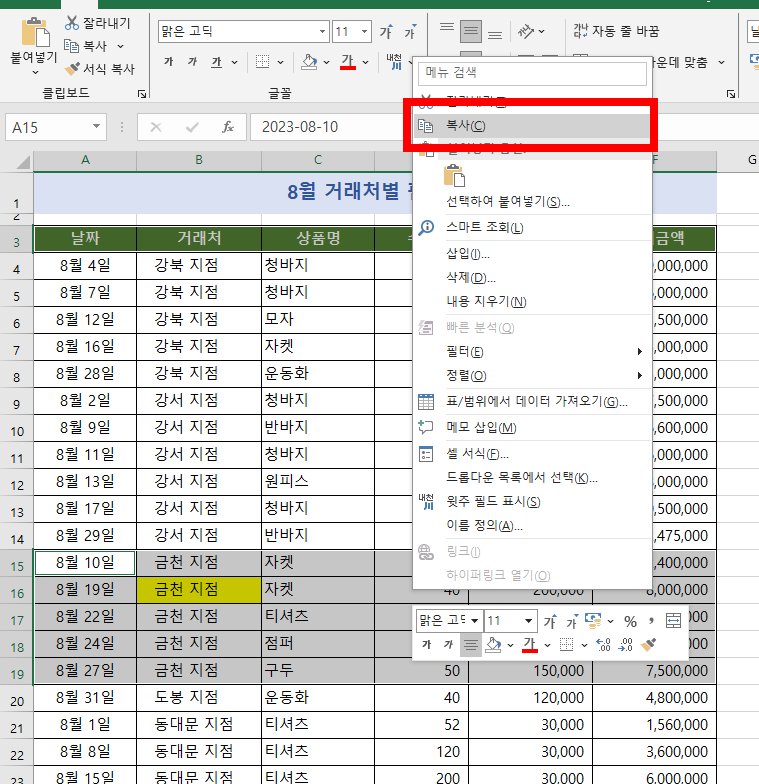Toggle center alignment in the mini toolbar
This screenshot has width=759, height=784.
[x=470, y=644]
